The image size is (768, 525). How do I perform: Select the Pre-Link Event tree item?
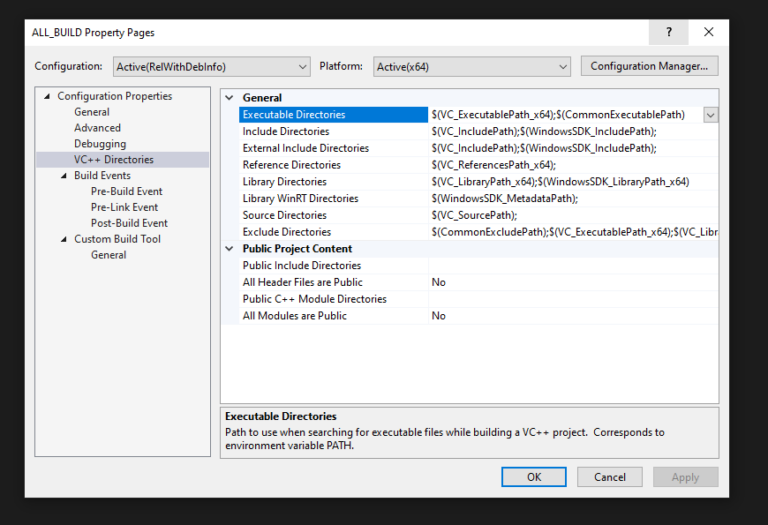[124, 207]
